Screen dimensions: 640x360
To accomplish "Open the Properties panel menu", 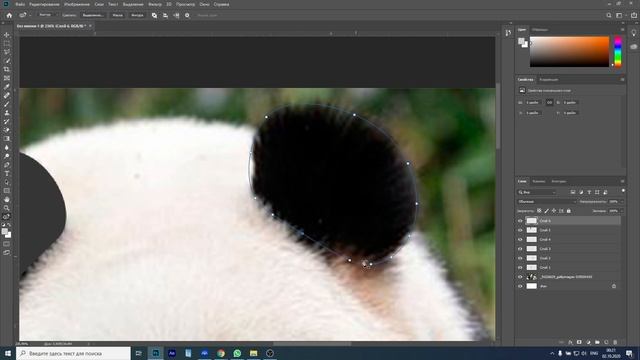I will click(x=622, y=80).
